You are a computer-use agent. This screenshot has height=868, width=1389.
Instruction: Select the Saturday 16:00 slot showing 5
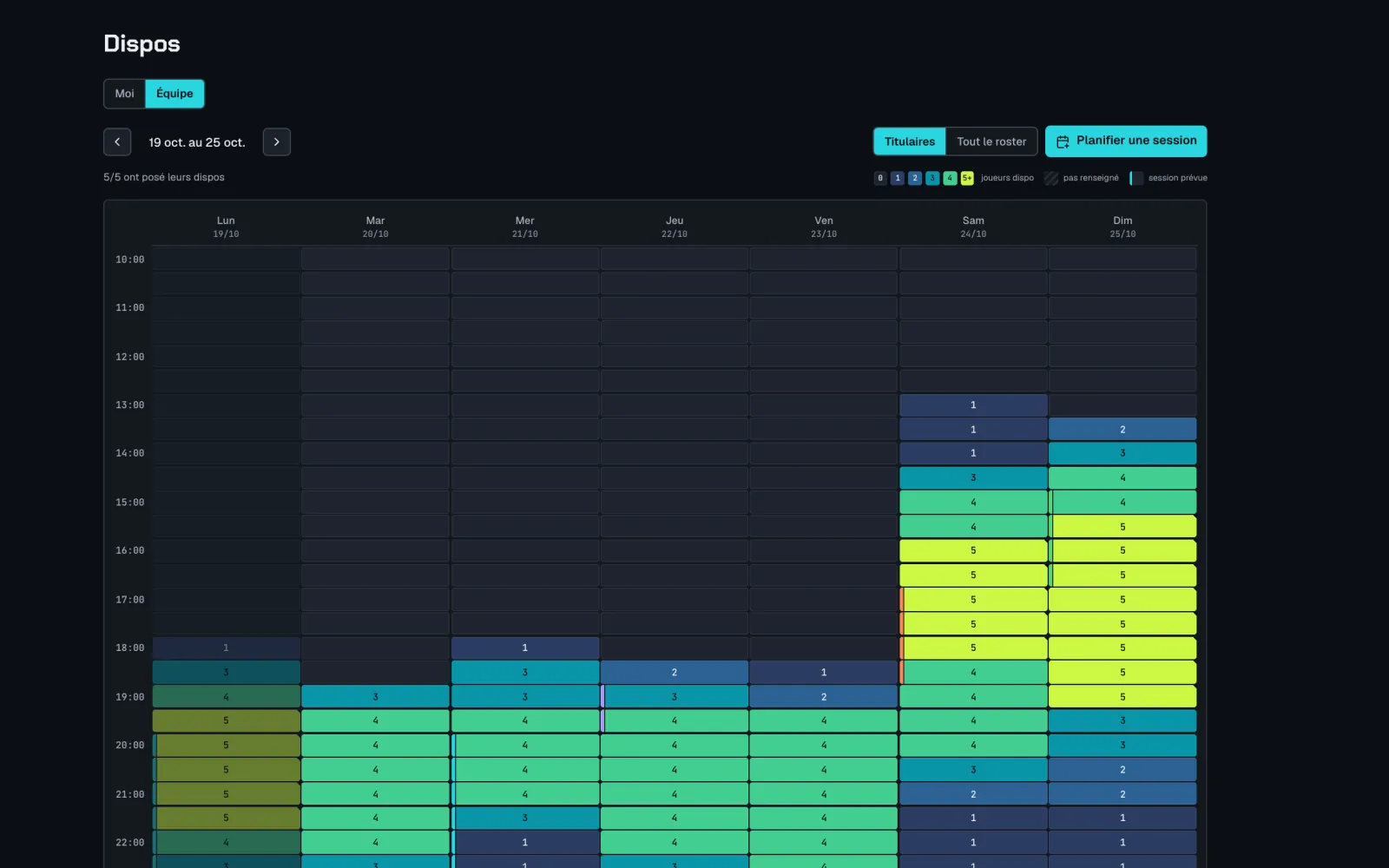click(x=973, y=550)
